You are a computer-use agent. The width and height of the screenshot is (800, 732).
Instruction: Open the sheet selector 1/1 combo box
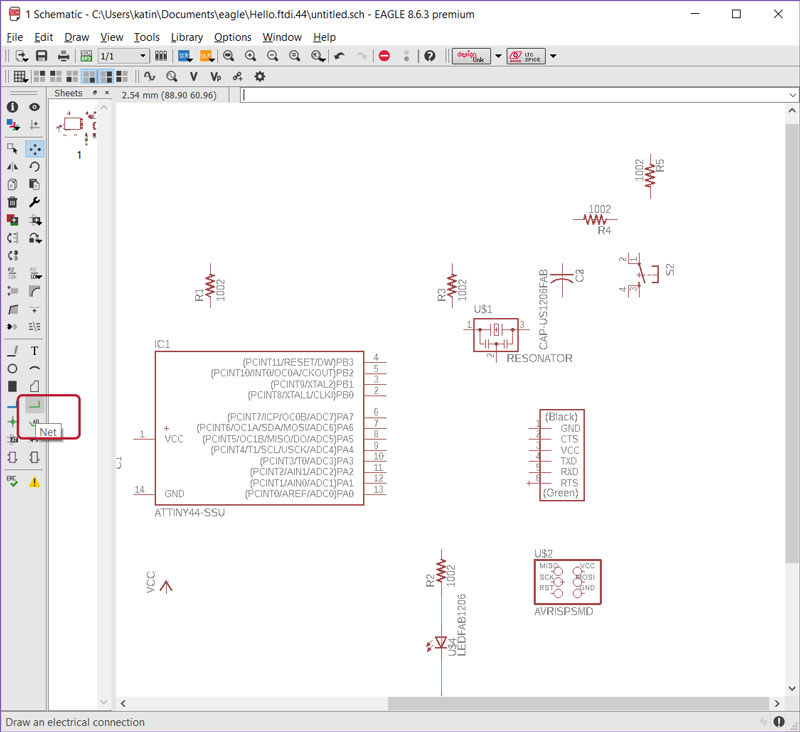(x=123, y=56)
